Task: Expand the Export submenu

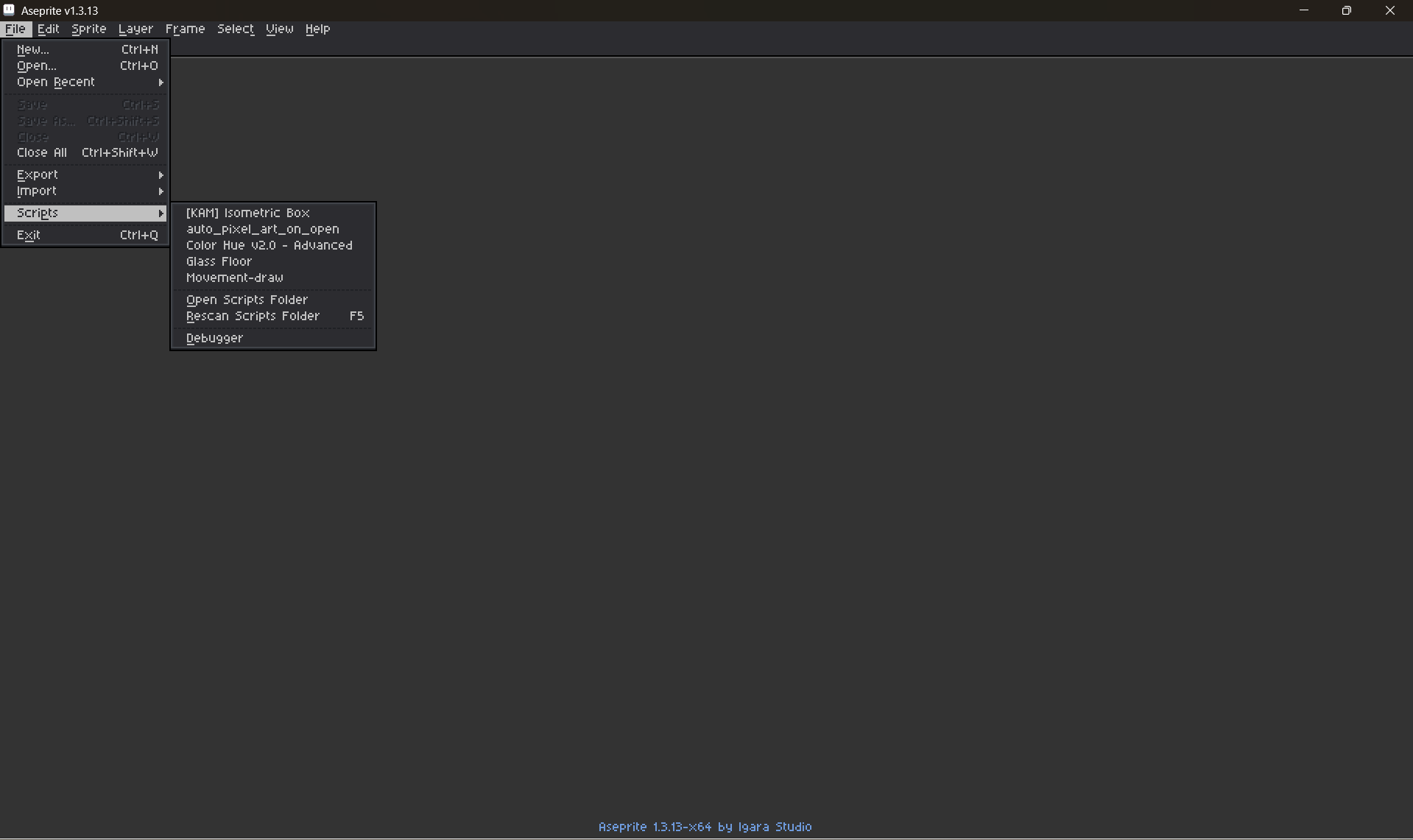Action: click(85, 174)
